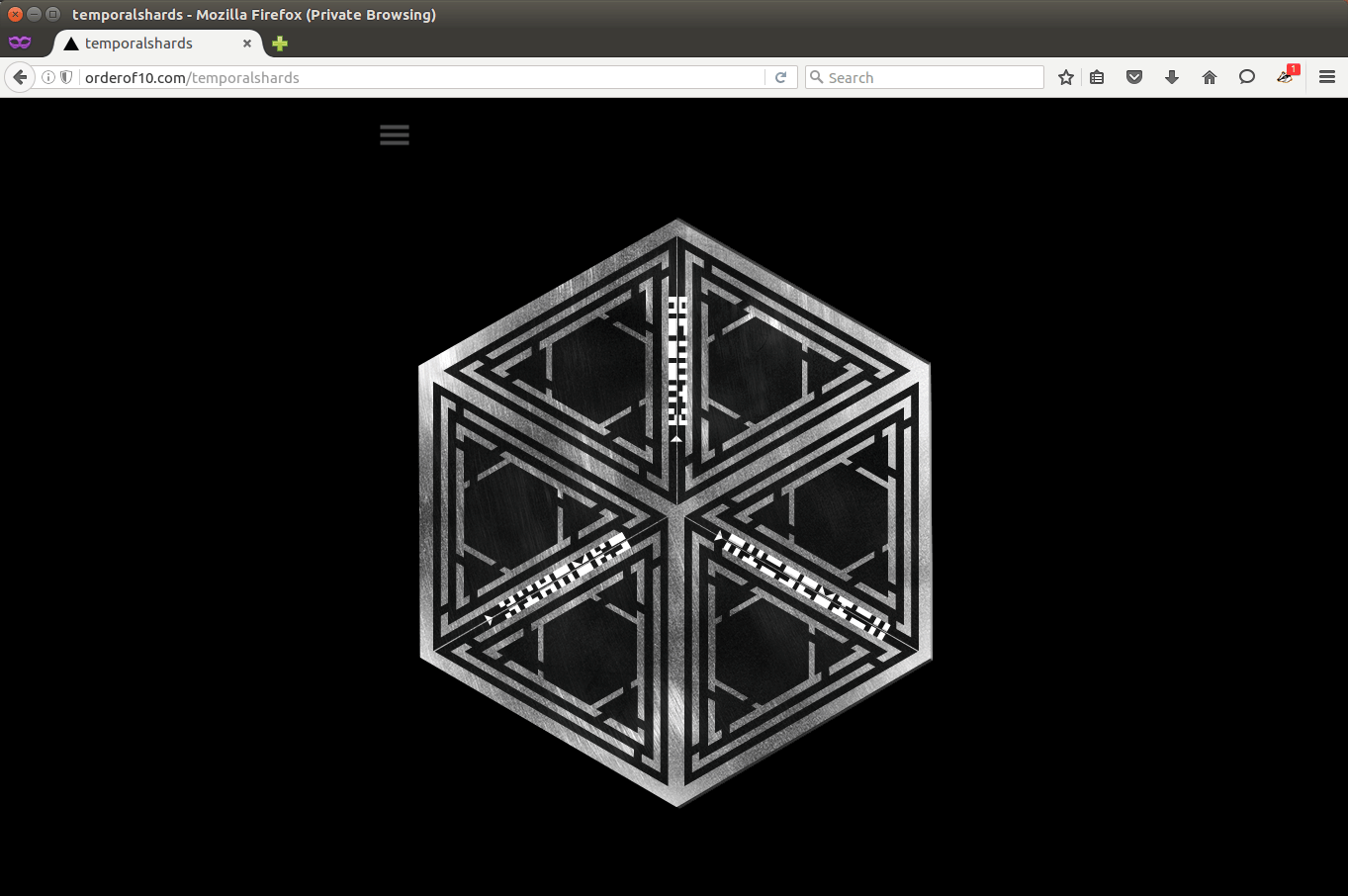The height and width of the screenshot is (896, 1348).
Task: Open a new tab with the plus icon
Action: 280,44
